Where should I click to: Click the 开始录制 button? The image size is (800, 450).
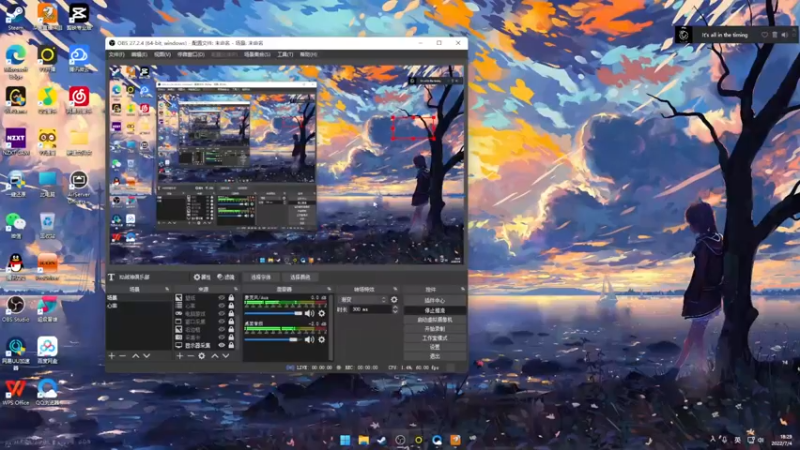tap(435, 329)
